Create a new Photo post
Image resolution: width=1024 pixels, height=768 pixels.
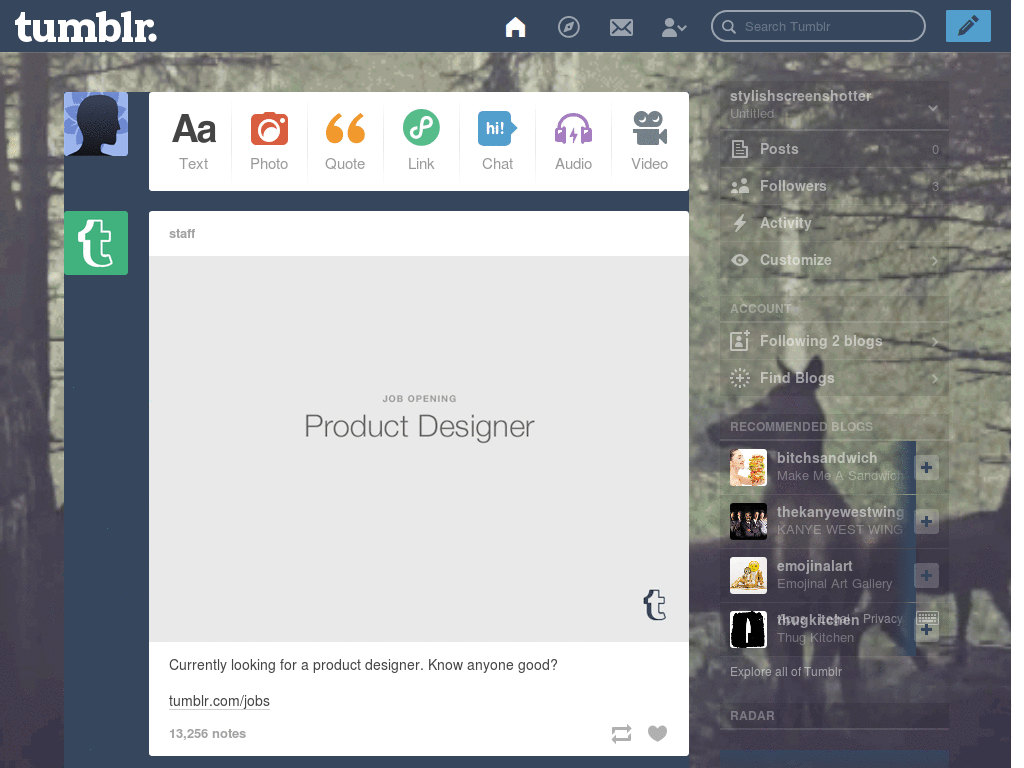pyautogui.click(x=269, y=141)
